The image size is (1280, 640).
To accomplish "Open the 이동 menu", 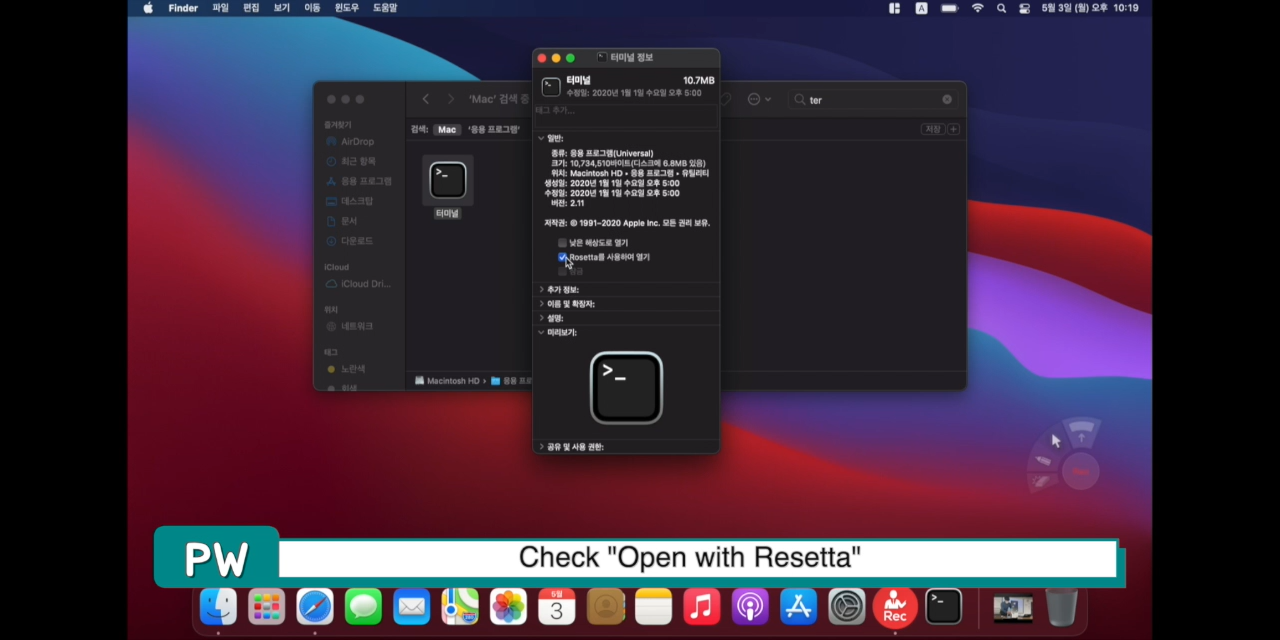I will [312, 8].
